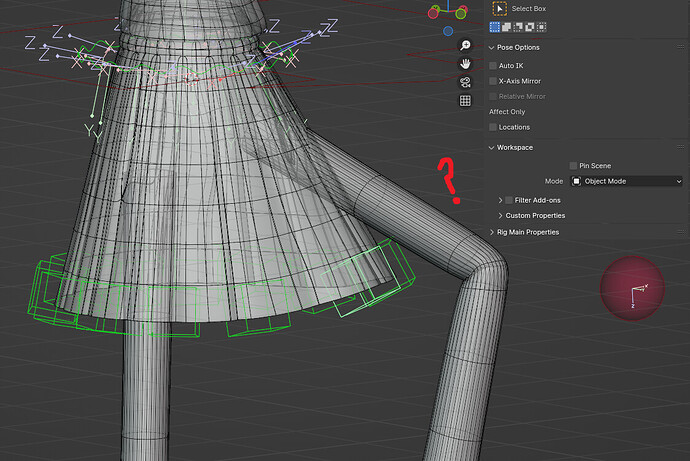
Task: Click the hand pan view icon
Action: coord(465,64)
